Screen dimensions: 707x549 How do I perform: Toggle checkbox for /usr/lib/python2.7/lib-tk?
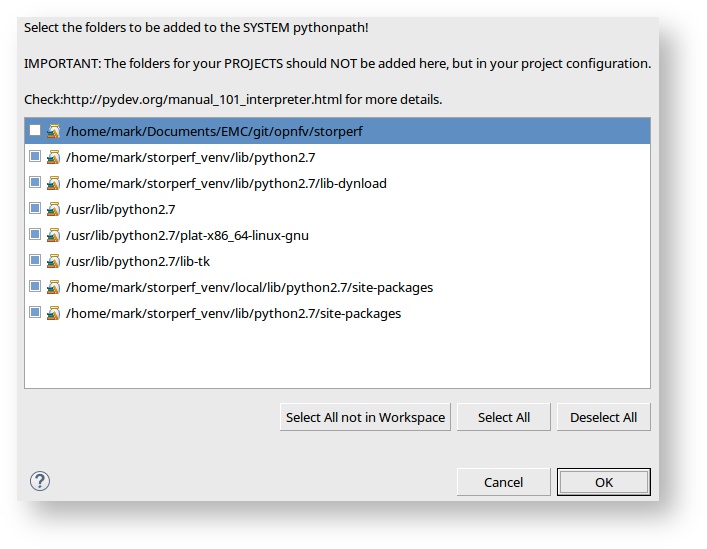pos(36,261)
